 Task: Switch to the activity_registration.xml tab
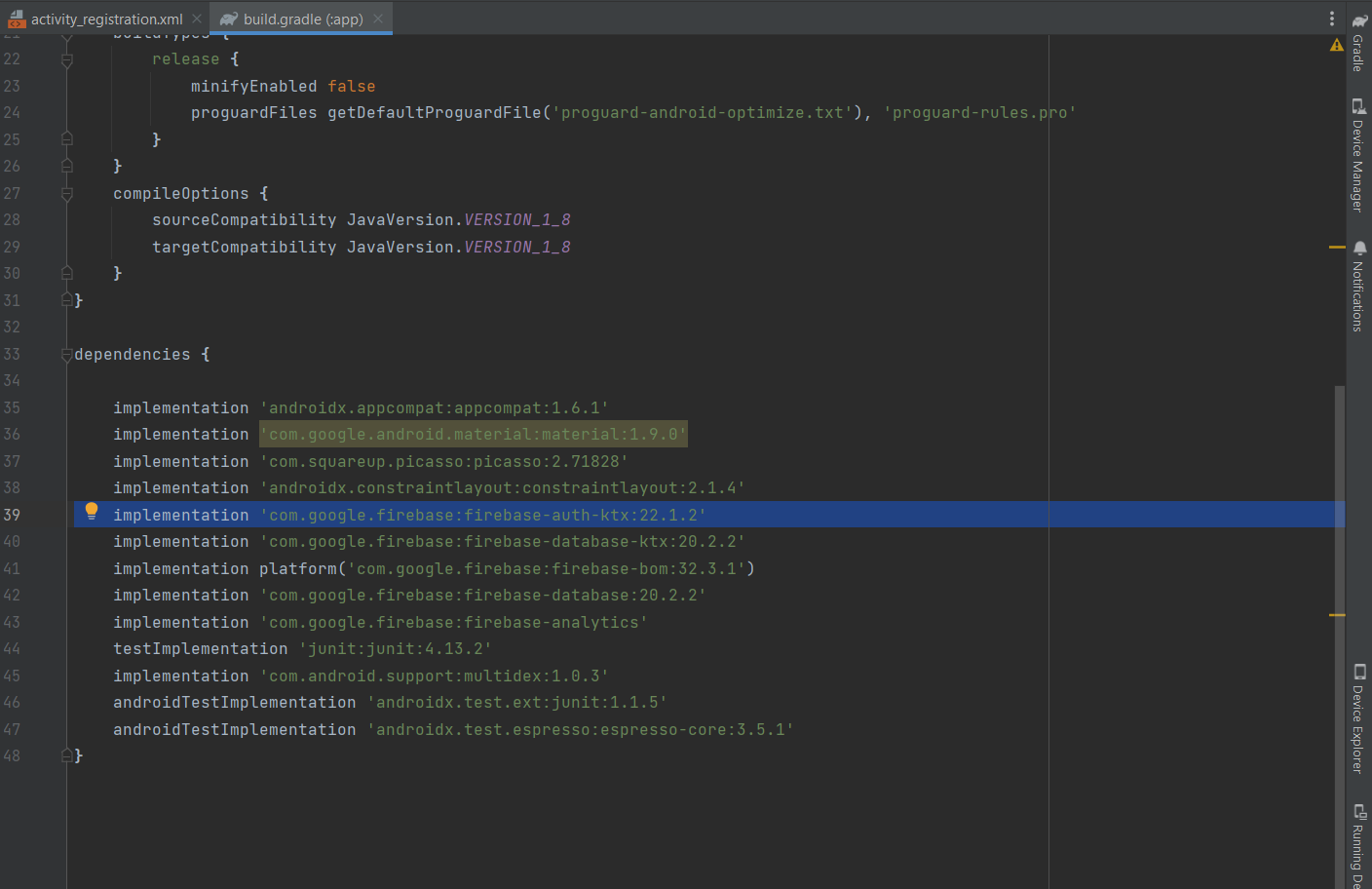[x=107, y=19]
